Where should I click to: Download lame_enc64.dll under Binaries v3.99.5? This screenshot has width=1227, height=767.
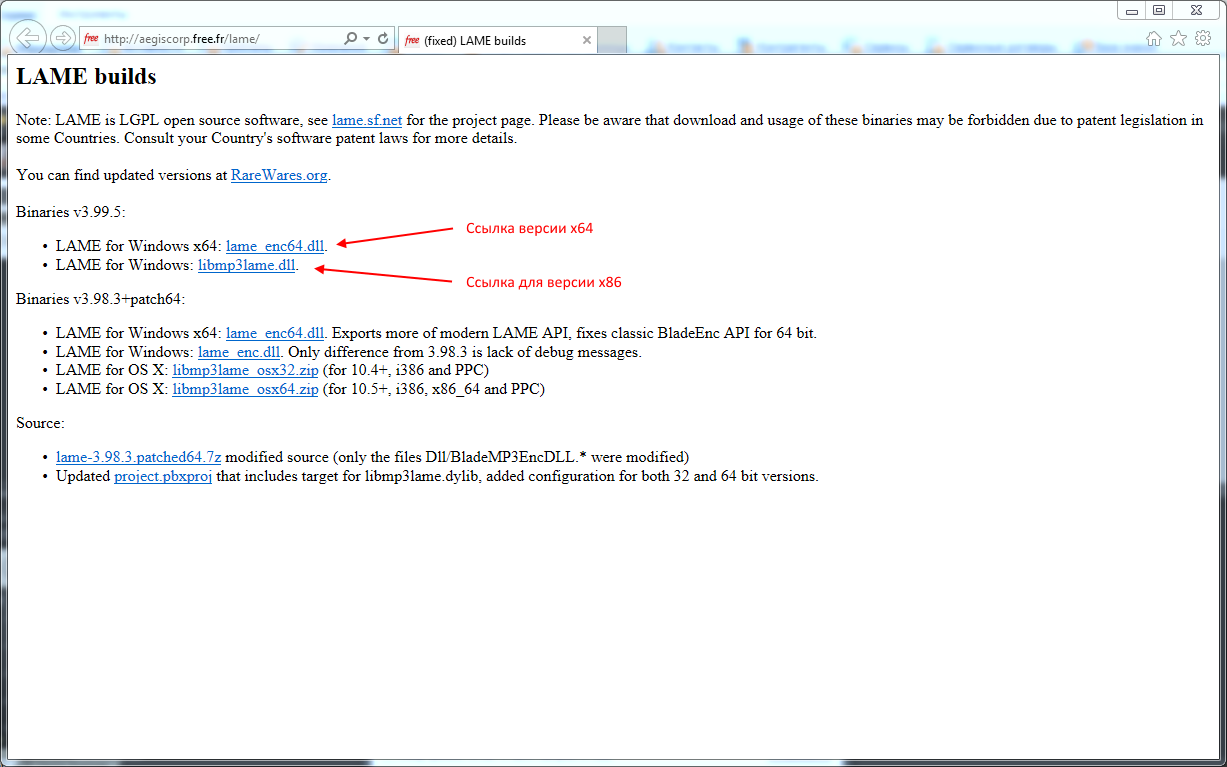click(x=275, y=246)
